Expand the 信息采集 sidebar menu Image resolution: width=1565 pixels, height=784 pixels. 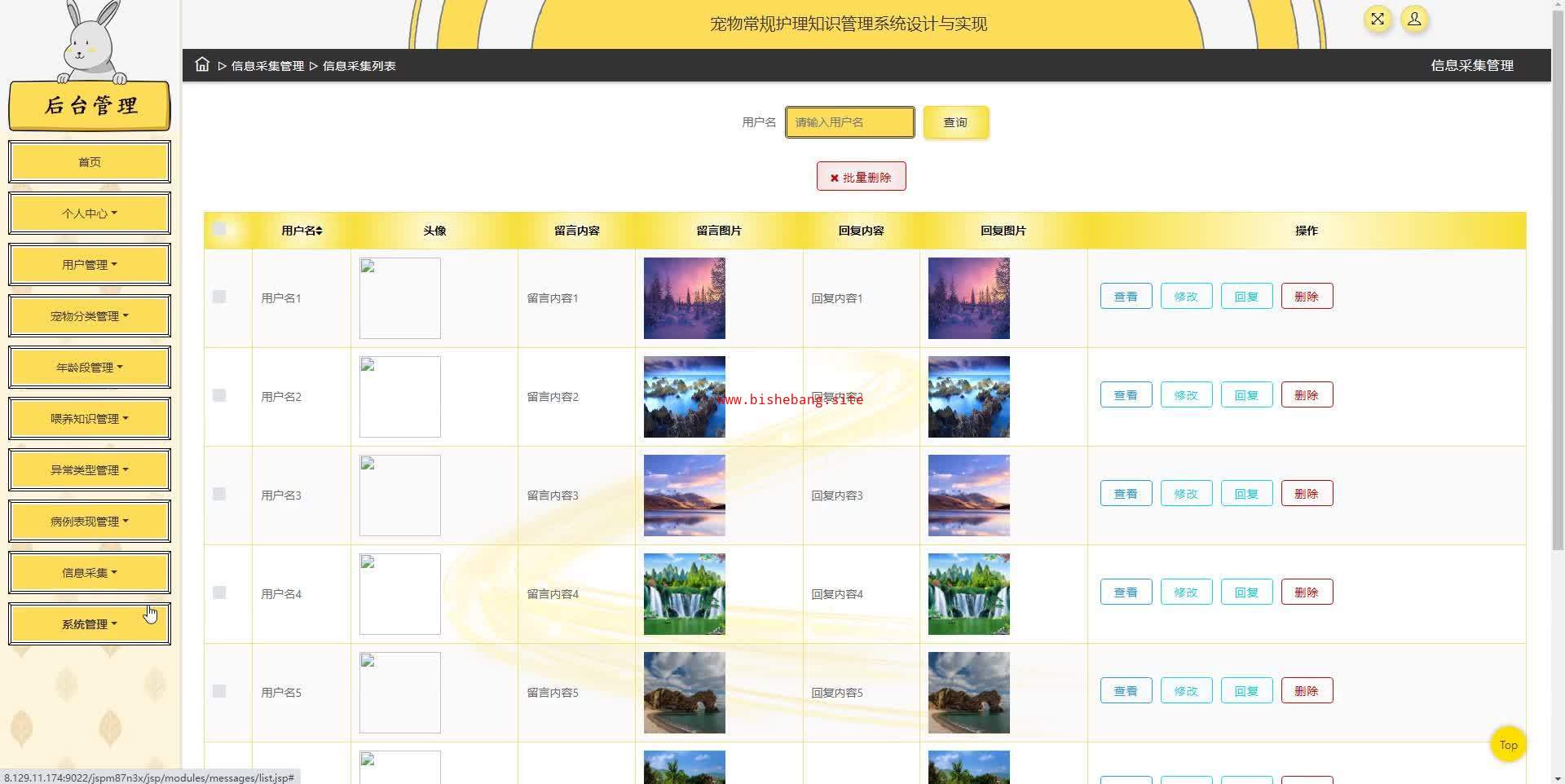(x=90, y=573)
